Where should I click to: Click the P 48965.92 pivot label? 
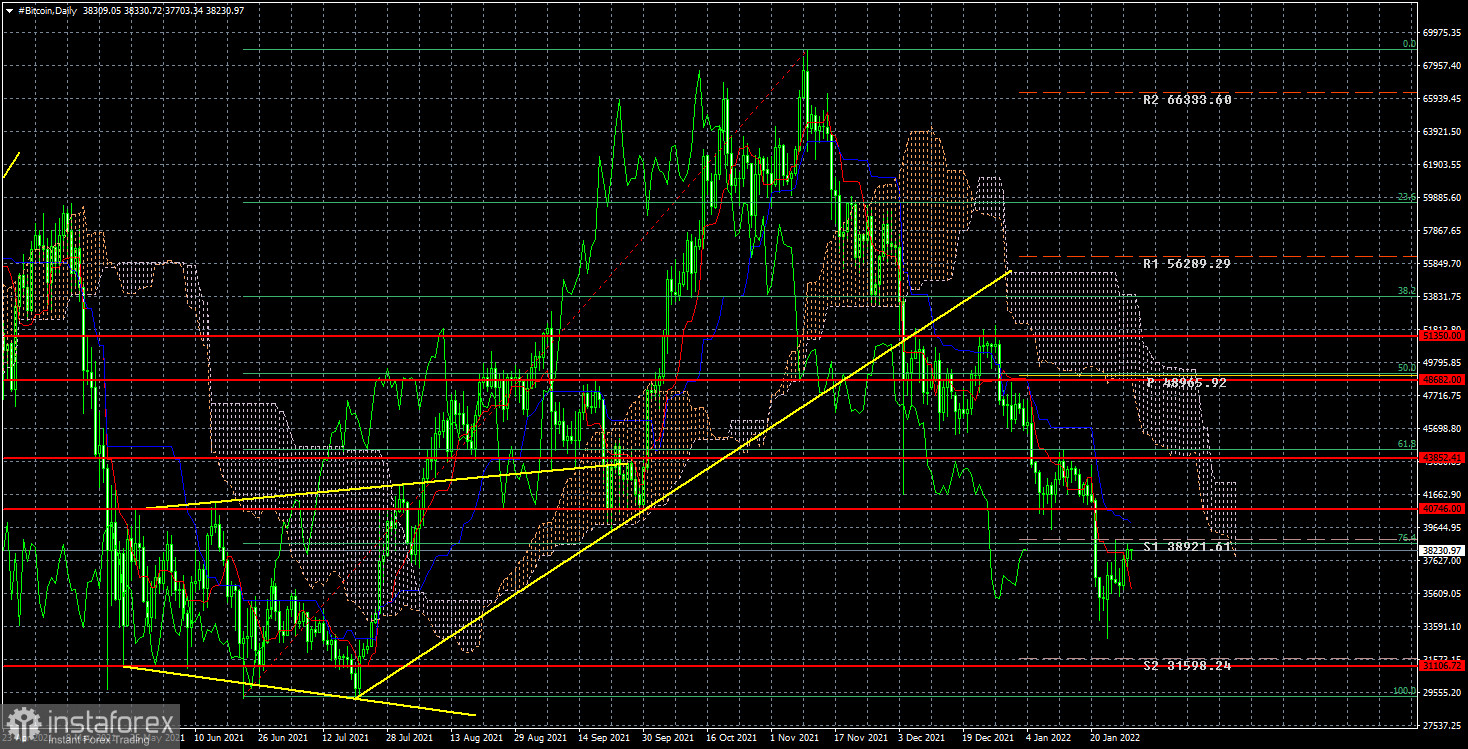[1186, 383]
